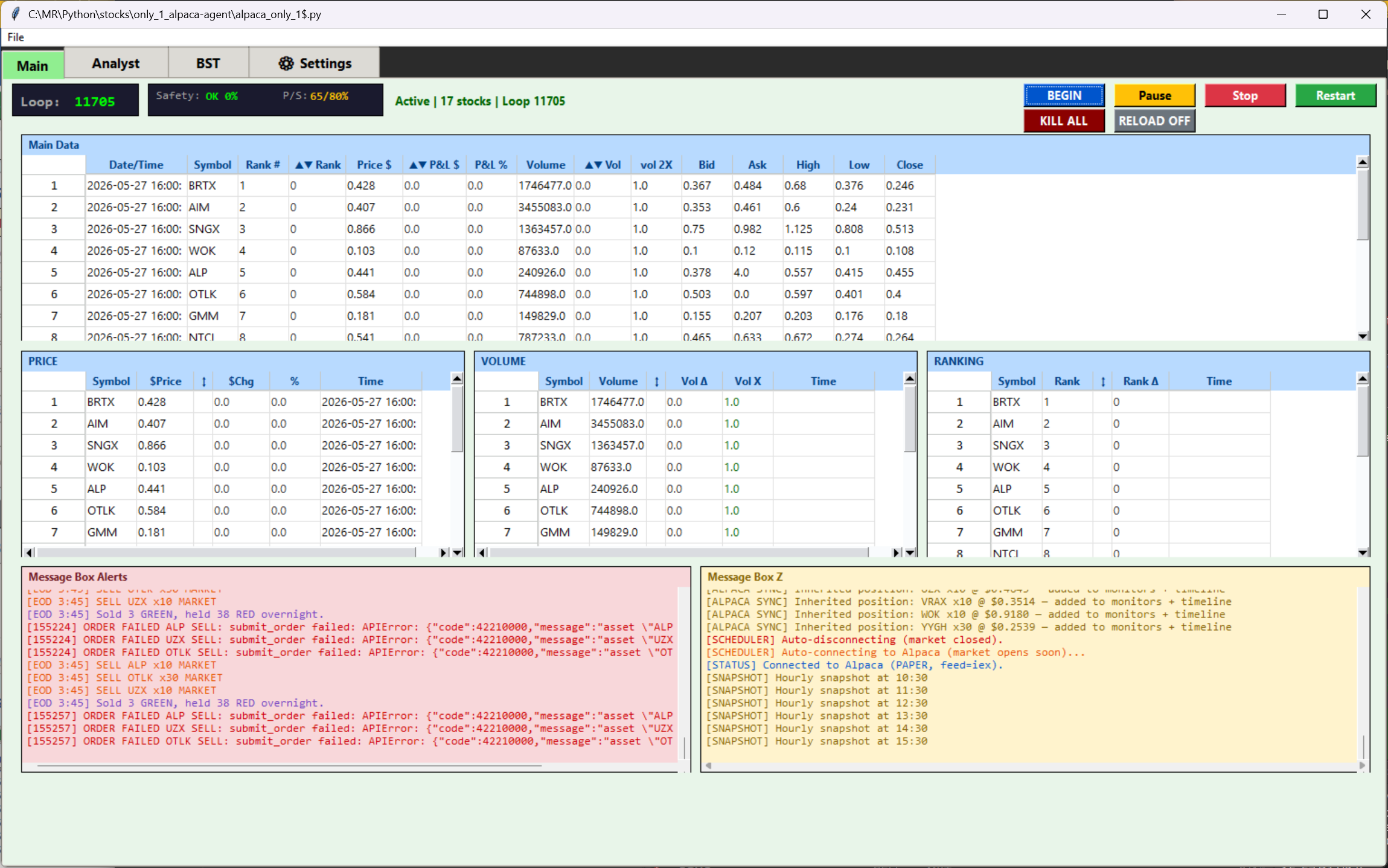Sort Main Data by up/down P&L $ column
Screen dimensions: 1388x868
point(434,165)
